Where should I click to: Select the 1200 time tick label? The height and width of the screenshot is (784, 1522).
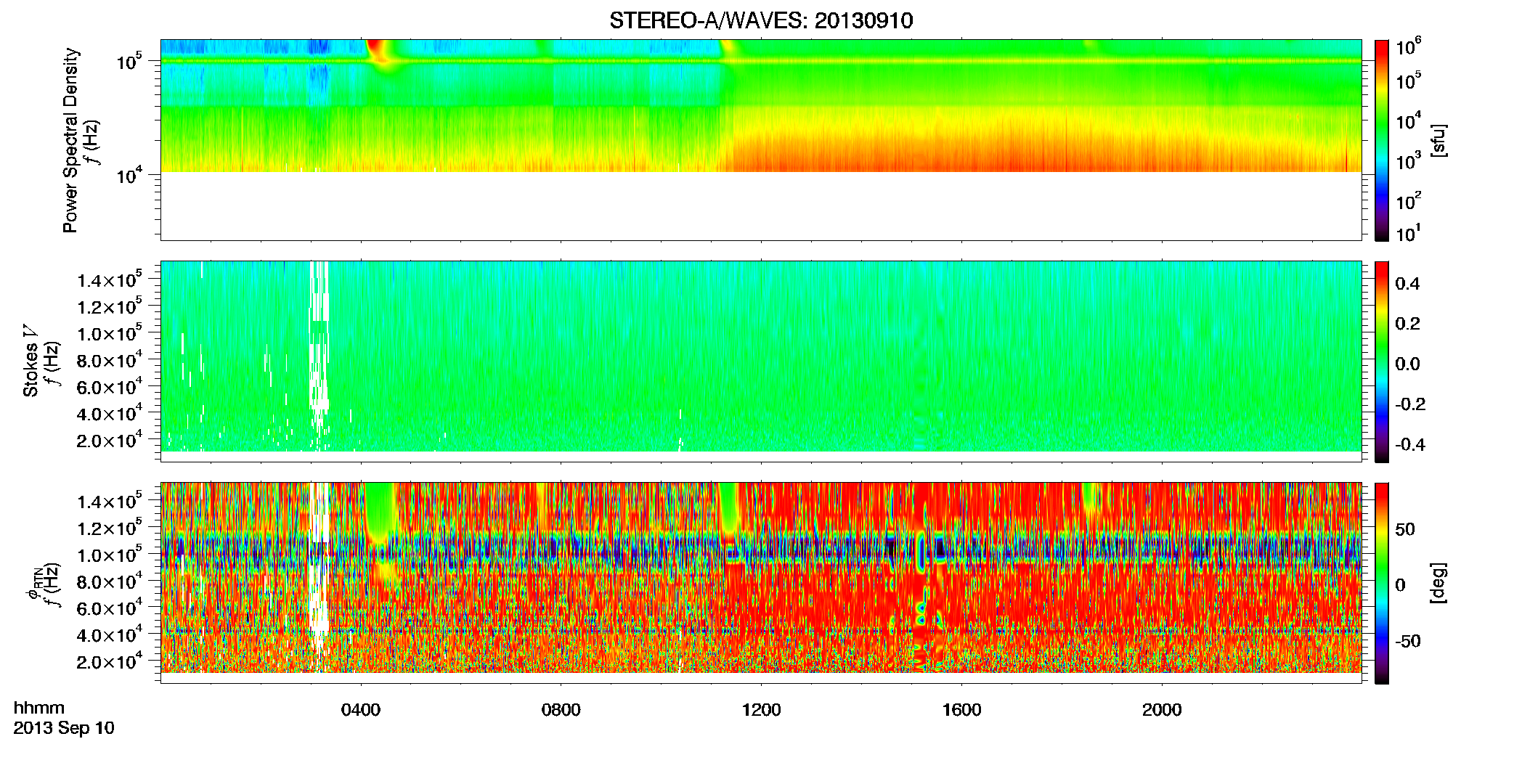(761, 710)
